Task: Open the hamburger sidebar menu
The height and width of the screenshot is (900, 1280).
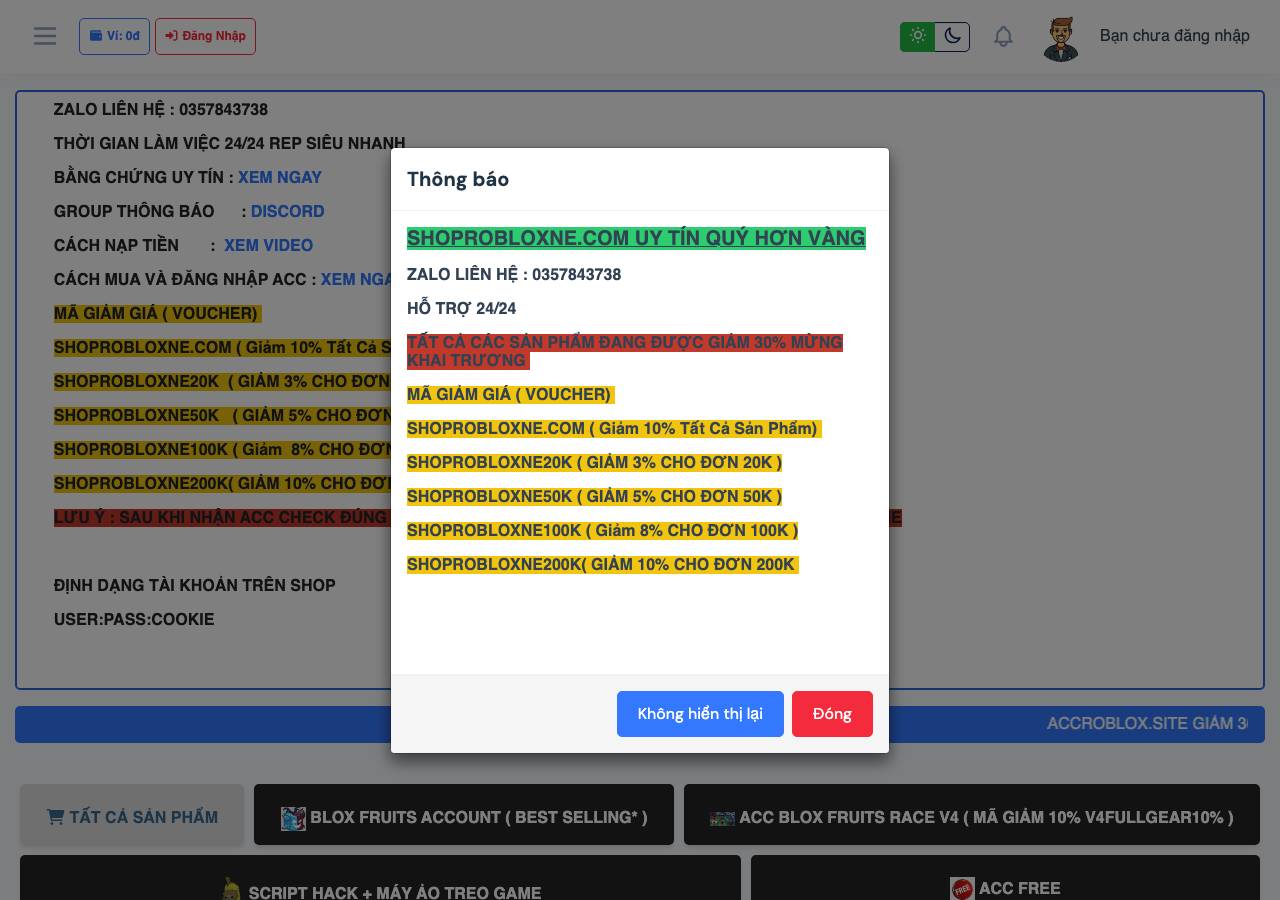Action: tap(45, 36)
